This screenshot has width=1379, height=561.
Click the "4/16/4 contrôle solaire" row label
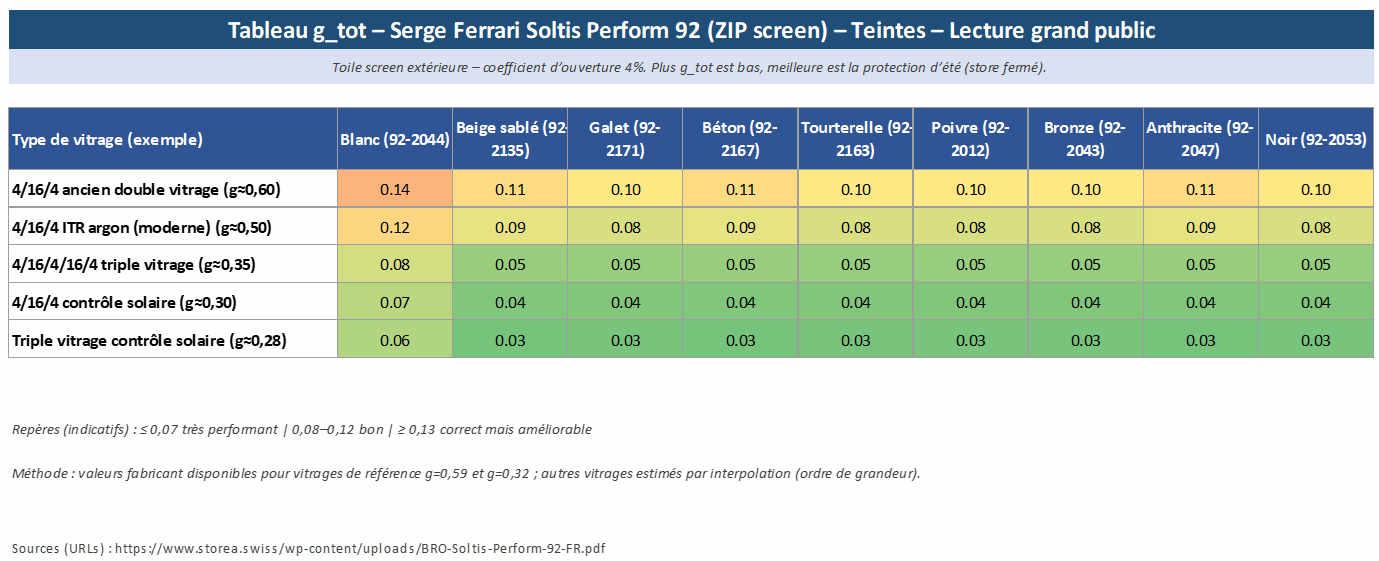coord(124,302)
